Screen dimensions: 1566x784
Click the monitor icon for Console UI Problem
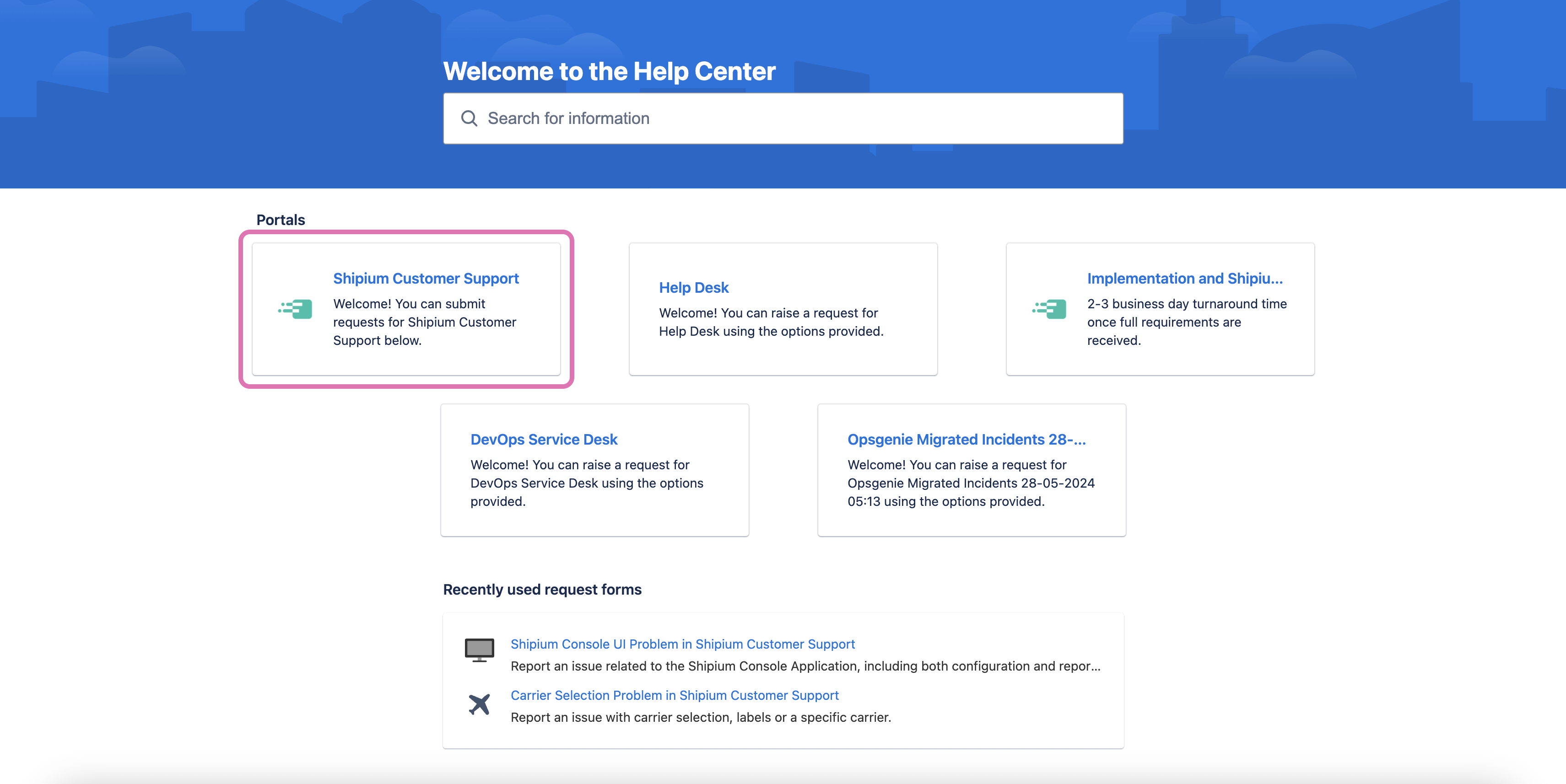479,650
